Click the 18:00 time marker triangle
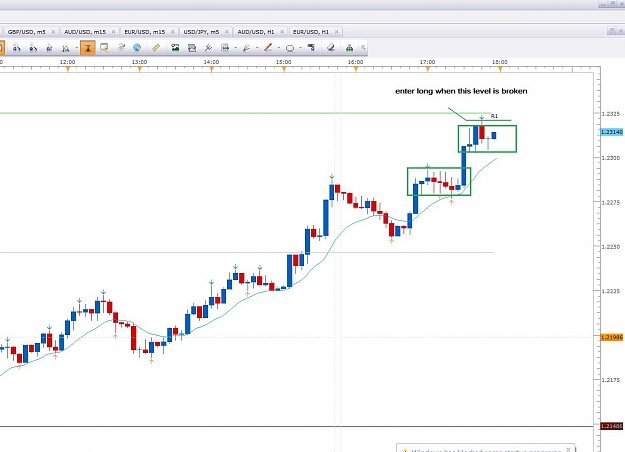This screenshot has width=625, height=452. coord(500,69)
